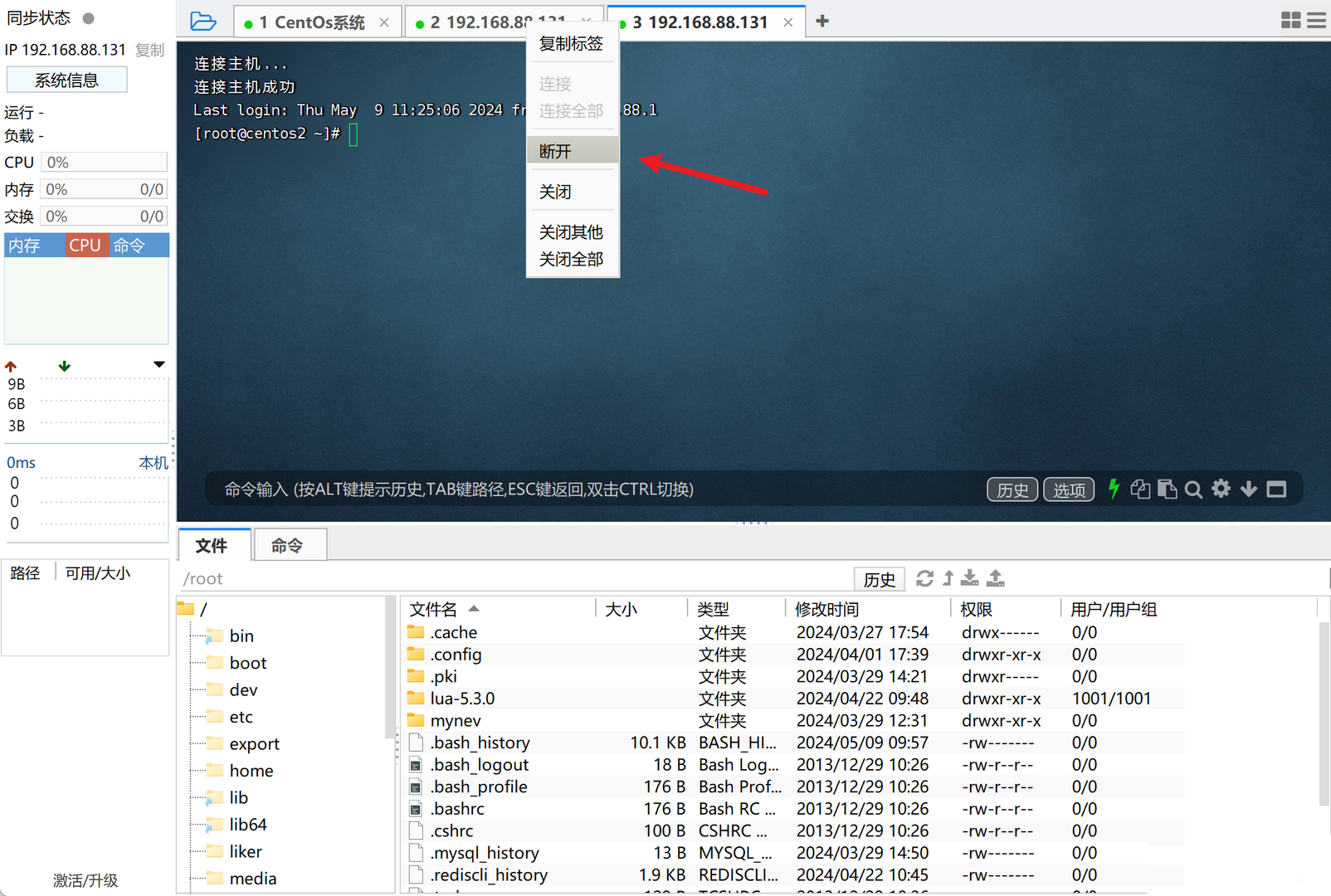Click the copy icon in terminal toolbar
This screenshot has width=1331, height=896.
pos(1140,489)
